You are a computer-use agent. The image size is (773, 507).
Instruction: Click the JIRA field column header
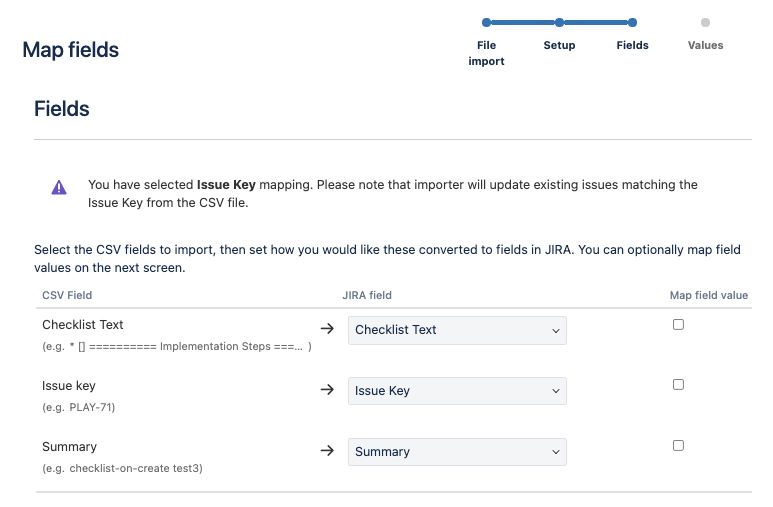(367, 295)
